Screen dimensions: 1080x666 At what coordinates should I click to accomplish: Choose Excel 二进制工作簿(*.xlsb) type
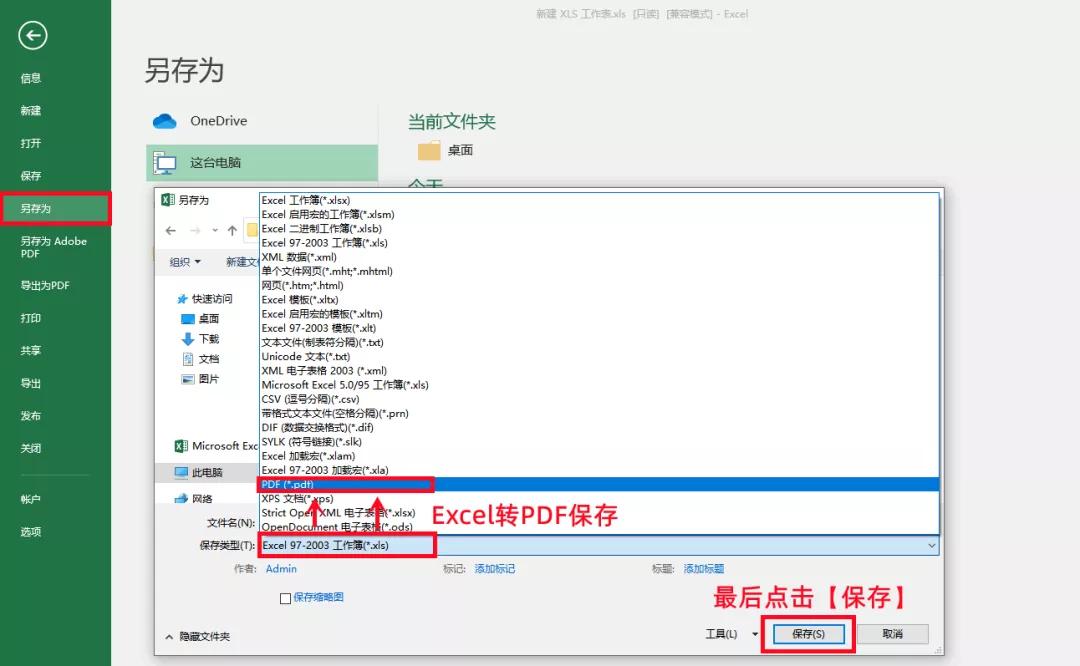tap(599, 228)
